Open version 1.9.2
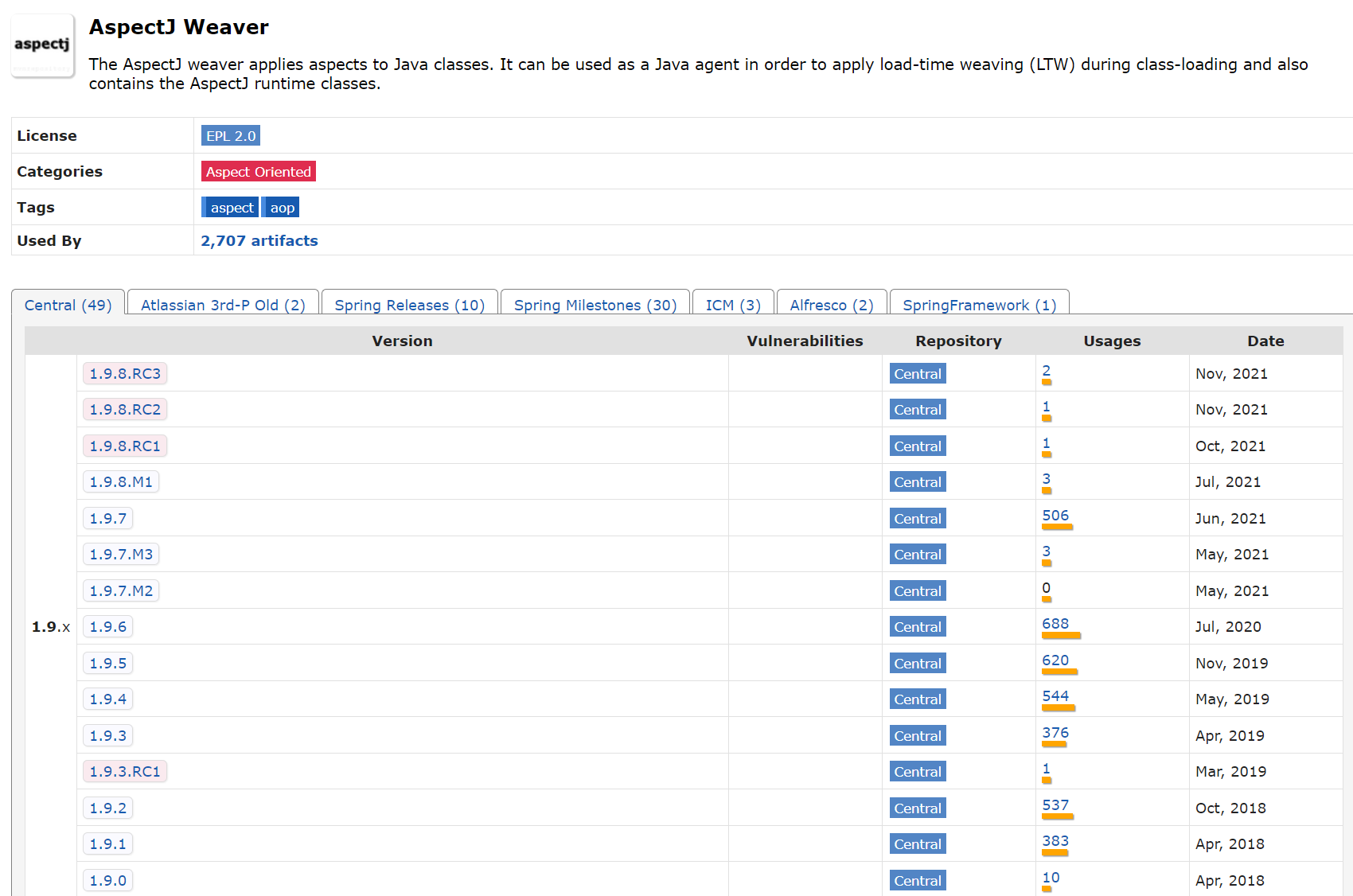Screen dimensions: 1353x896 coord(108,808)
